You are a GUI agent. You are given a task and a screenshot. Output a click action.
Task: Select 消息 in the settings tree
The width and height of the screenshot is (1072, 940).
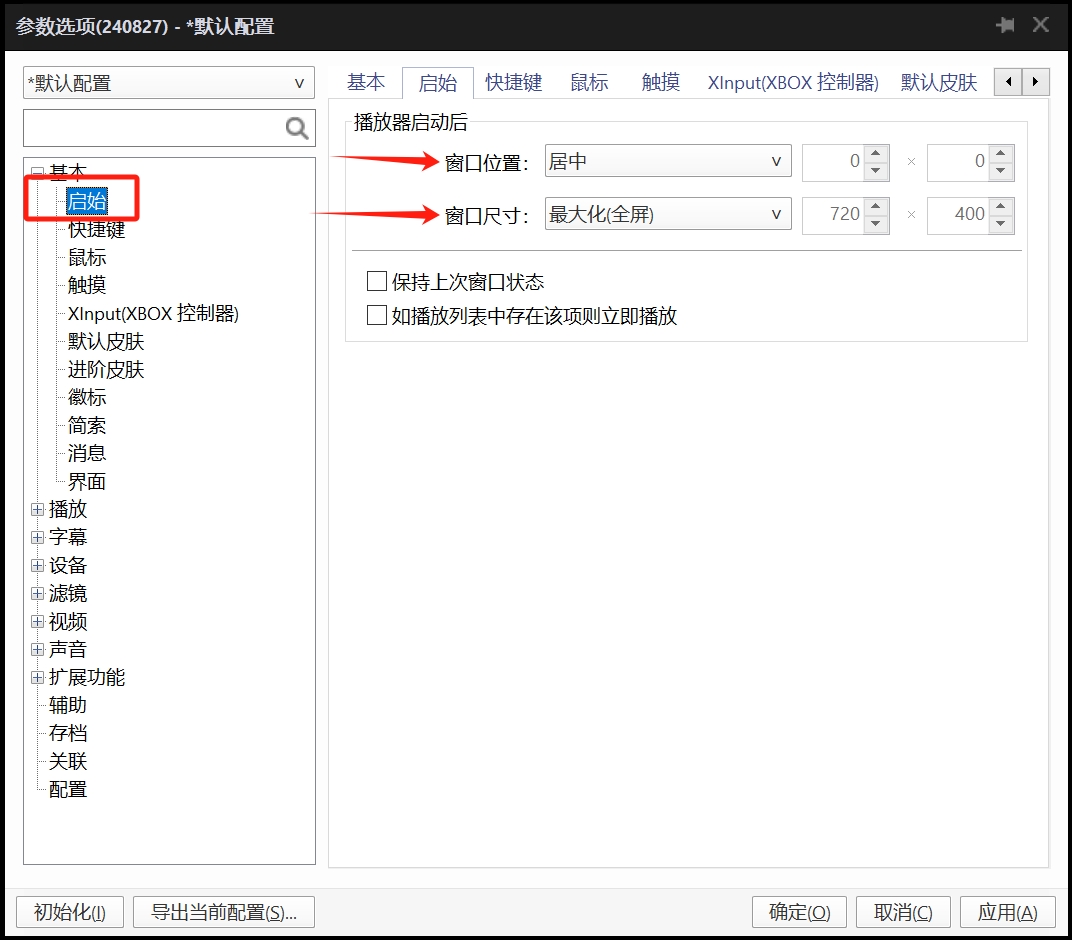87,453
